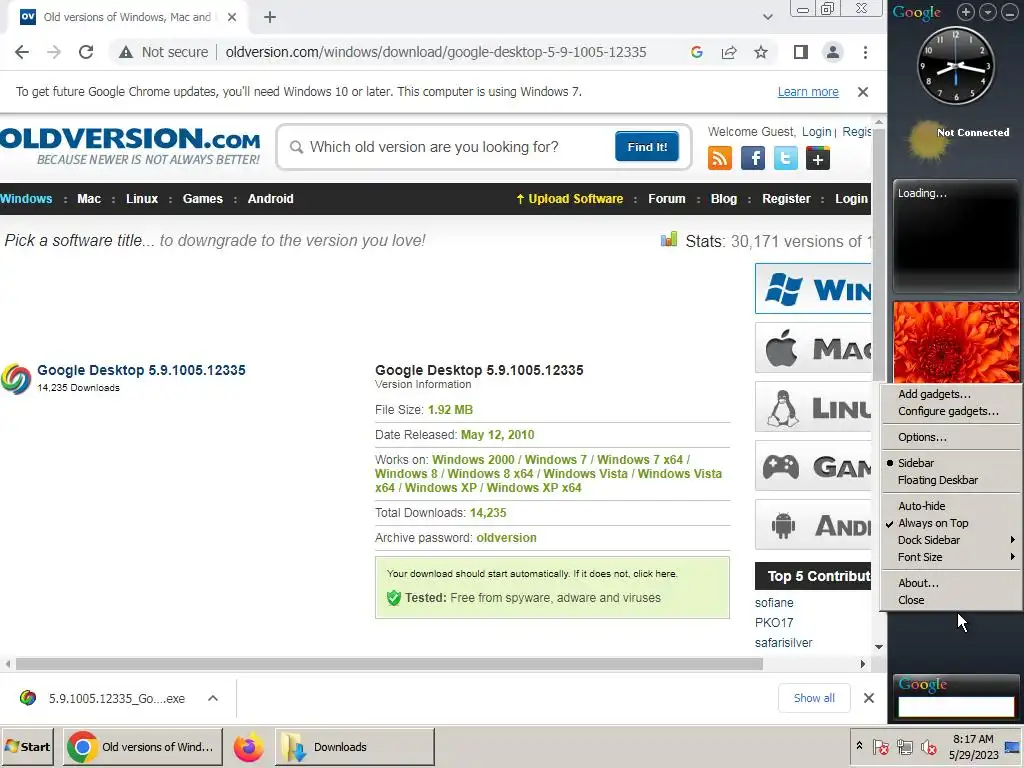Reload the oldversion.com page
The image size is (1024, 768).
86,52
